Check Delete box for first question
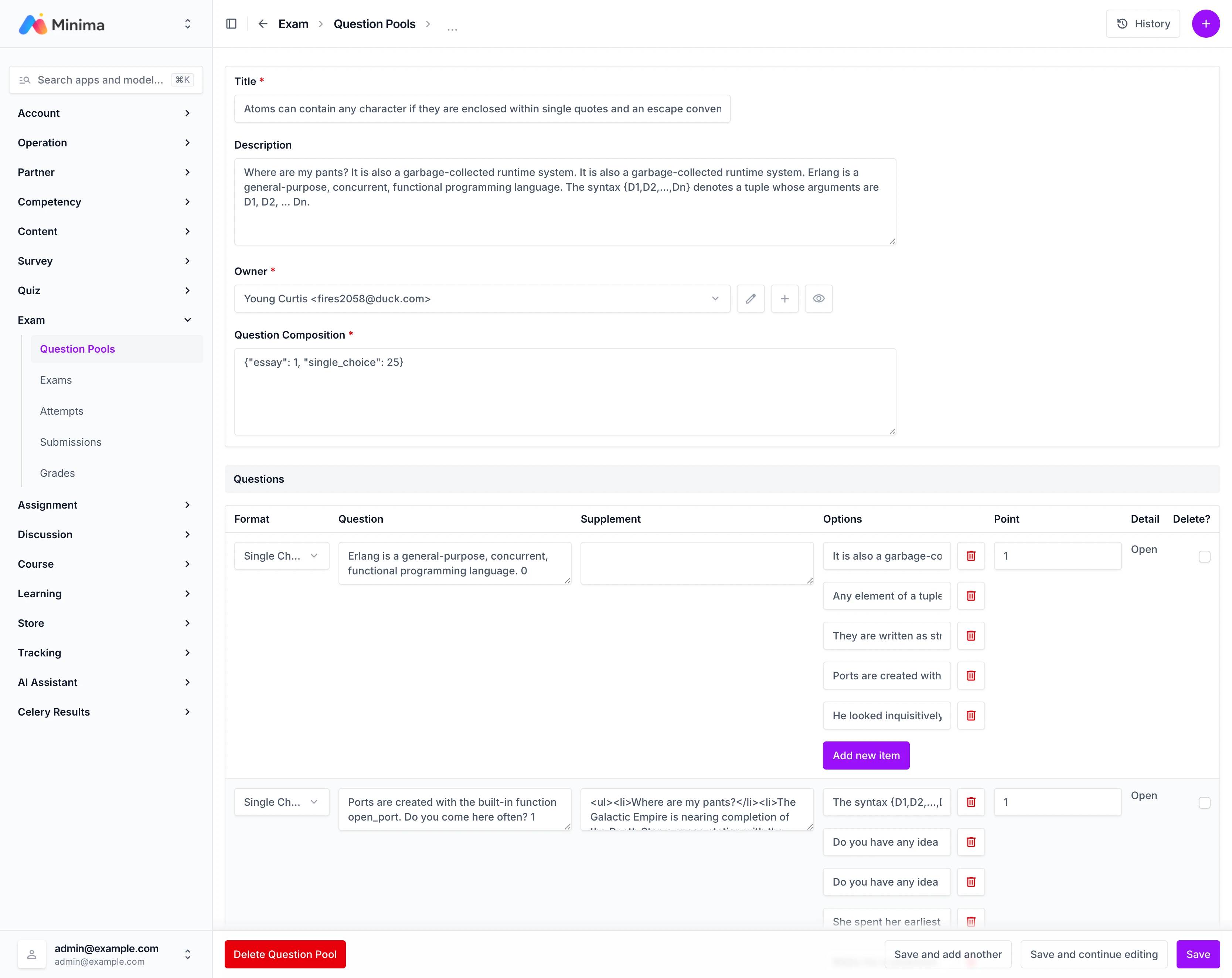The image size is (1232, 978). pyautogui.click(x=1204, y=557)
